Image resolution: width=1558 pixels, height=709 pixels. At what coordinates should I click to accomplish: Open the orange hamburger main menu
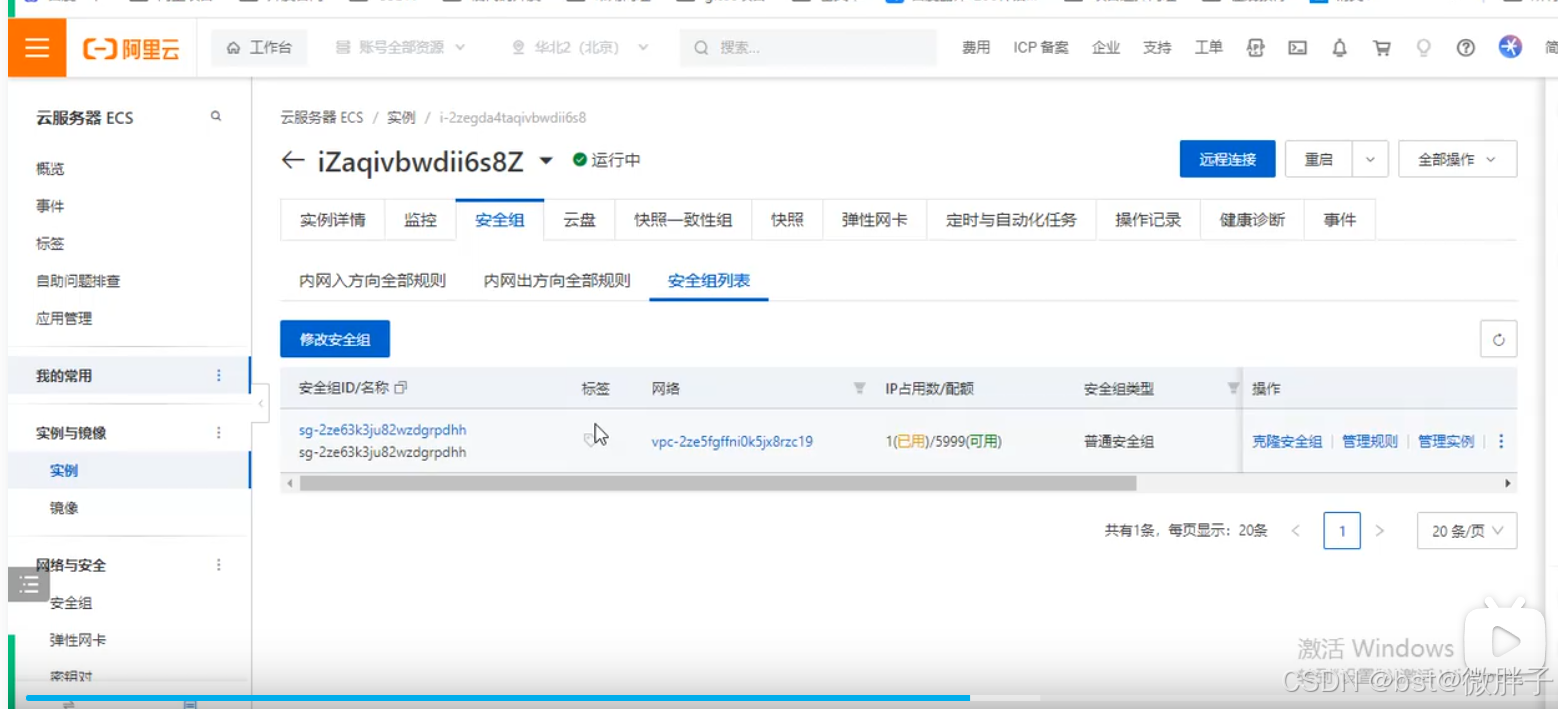tap(37, 47)
